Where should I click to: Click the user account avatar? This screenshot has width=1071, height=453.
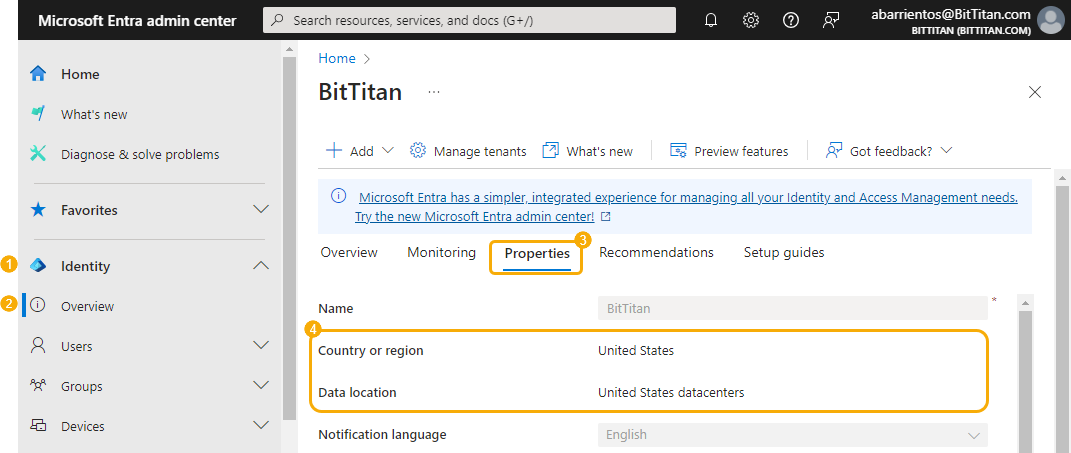point(1050,20)
